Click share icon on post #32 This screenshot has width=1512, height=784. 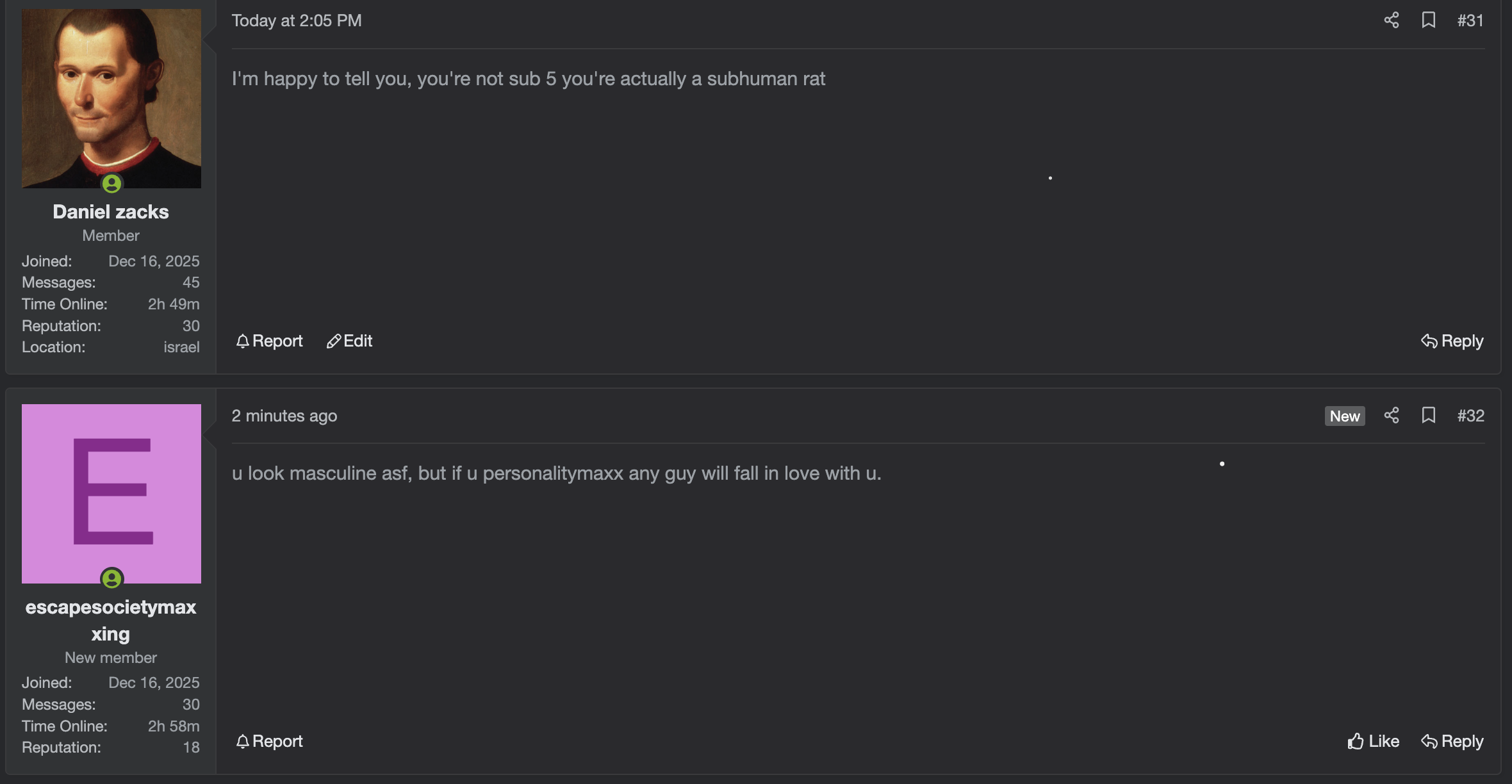pyautogui.click(x=1391, y=416)
